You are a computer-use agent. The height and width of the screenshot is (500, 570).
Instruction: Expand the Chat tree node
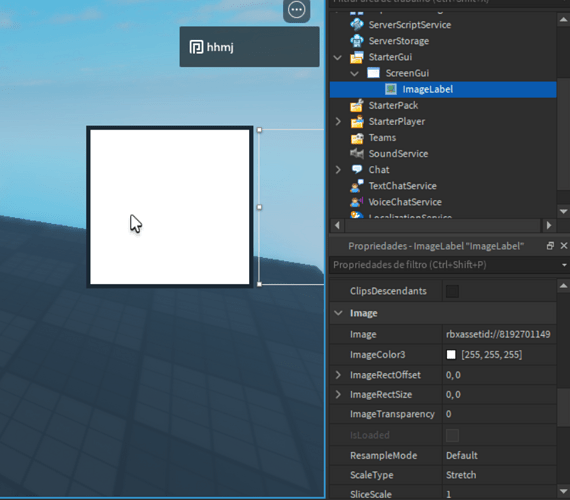point(338,170)
